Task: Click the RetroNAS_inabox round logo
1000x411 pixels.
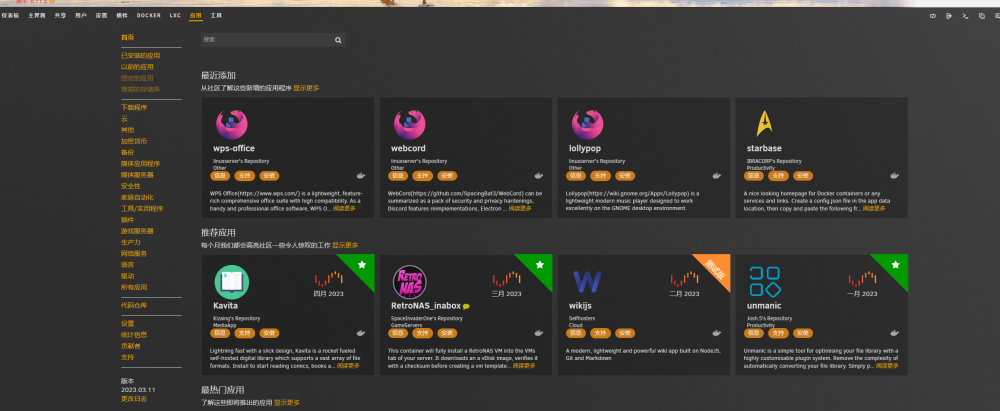Action: pyautogui.click(x=409, y=282)
